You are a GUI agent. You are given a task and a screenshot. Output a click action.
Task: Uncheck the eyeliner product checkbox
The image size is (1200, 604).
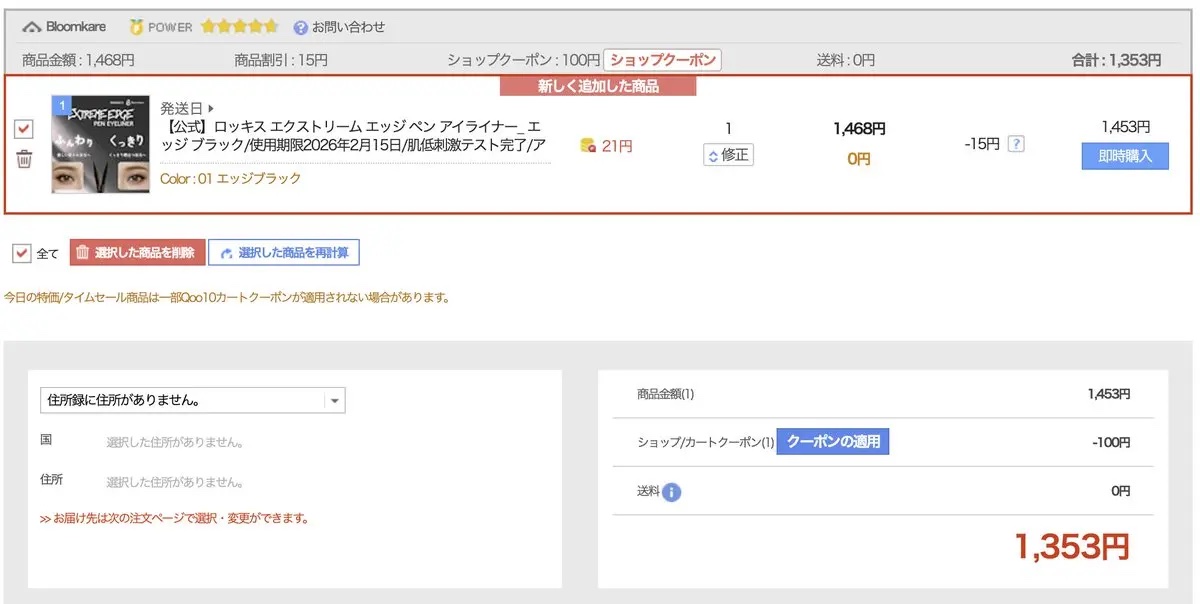click(25, 129)
